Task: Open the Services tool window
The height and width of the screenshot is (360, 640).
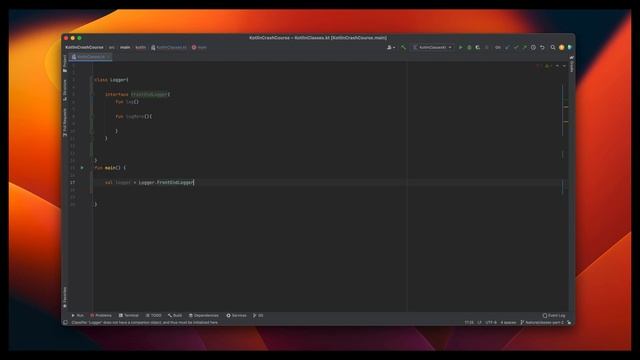Action: pos(236,316)
